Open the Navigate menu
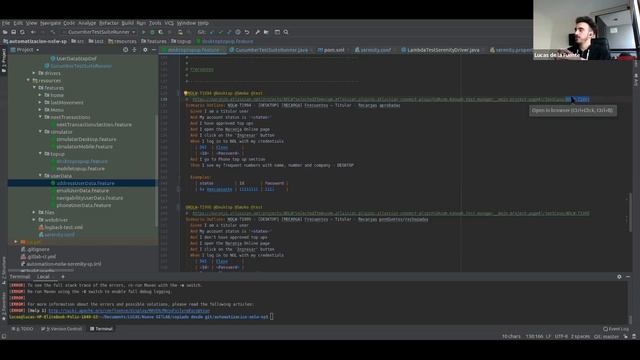The height and width of the screenshot is (360, 640). (50, 23)
